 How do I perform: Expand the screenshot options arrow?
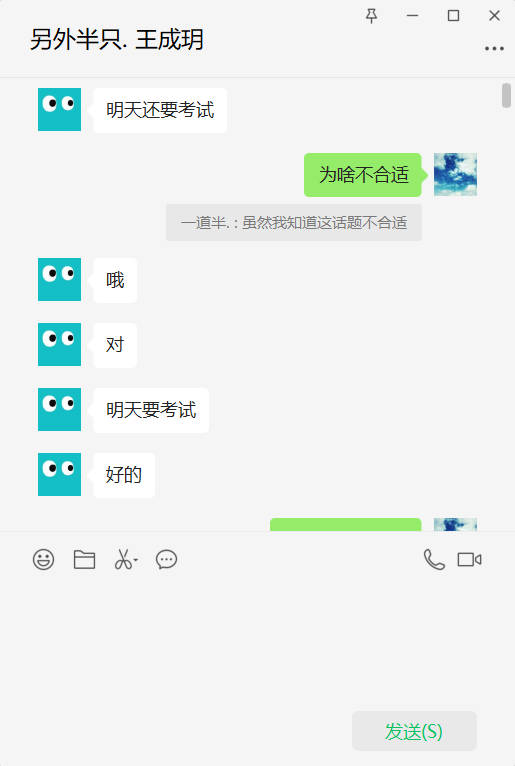(136, 560)
